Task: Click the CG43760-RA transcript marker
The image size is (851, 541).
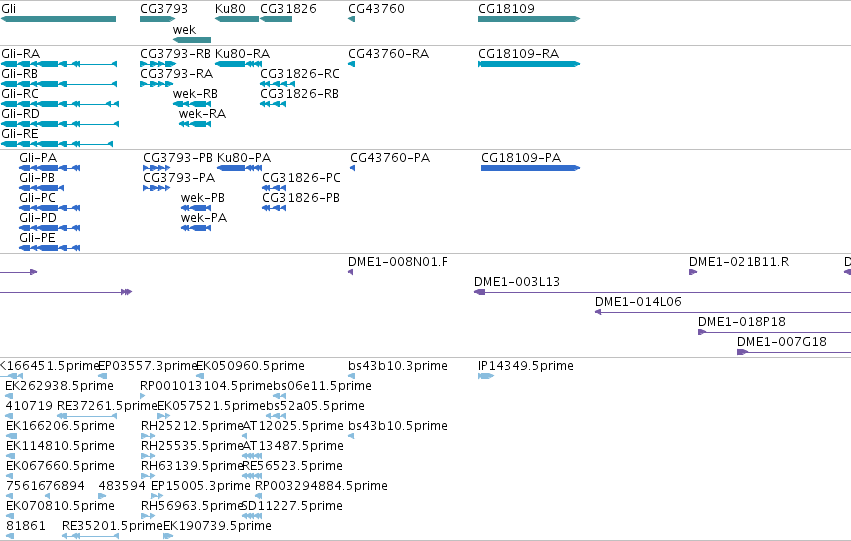Action: click(x=351, y=64)
